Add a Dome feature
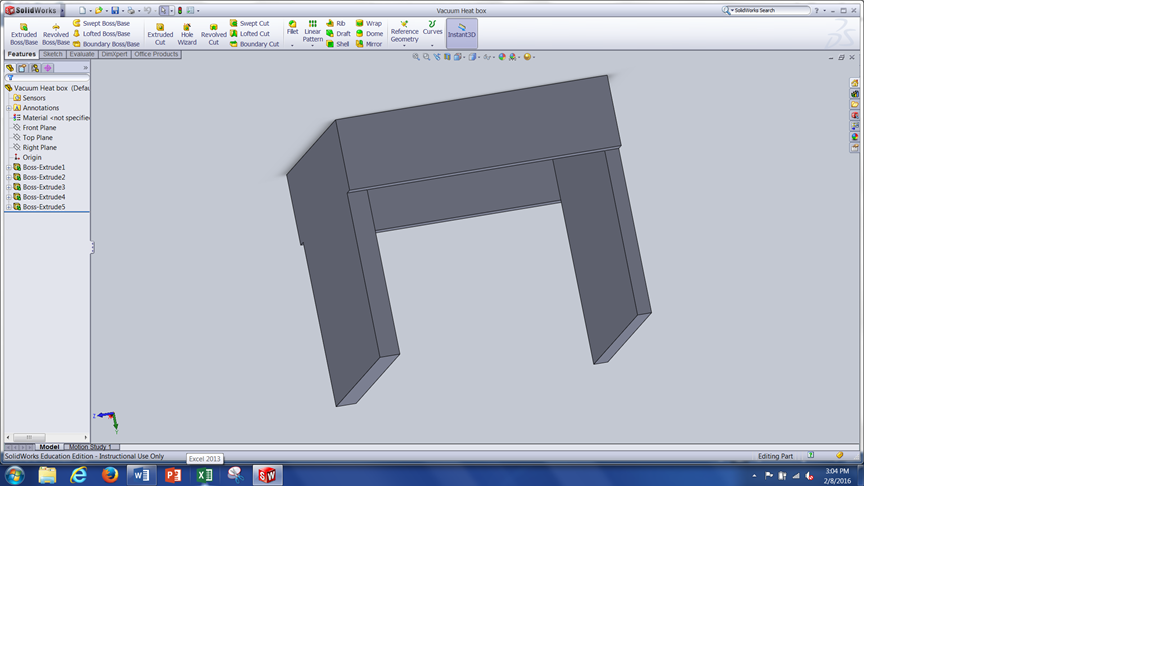 [x=369, y=34]
